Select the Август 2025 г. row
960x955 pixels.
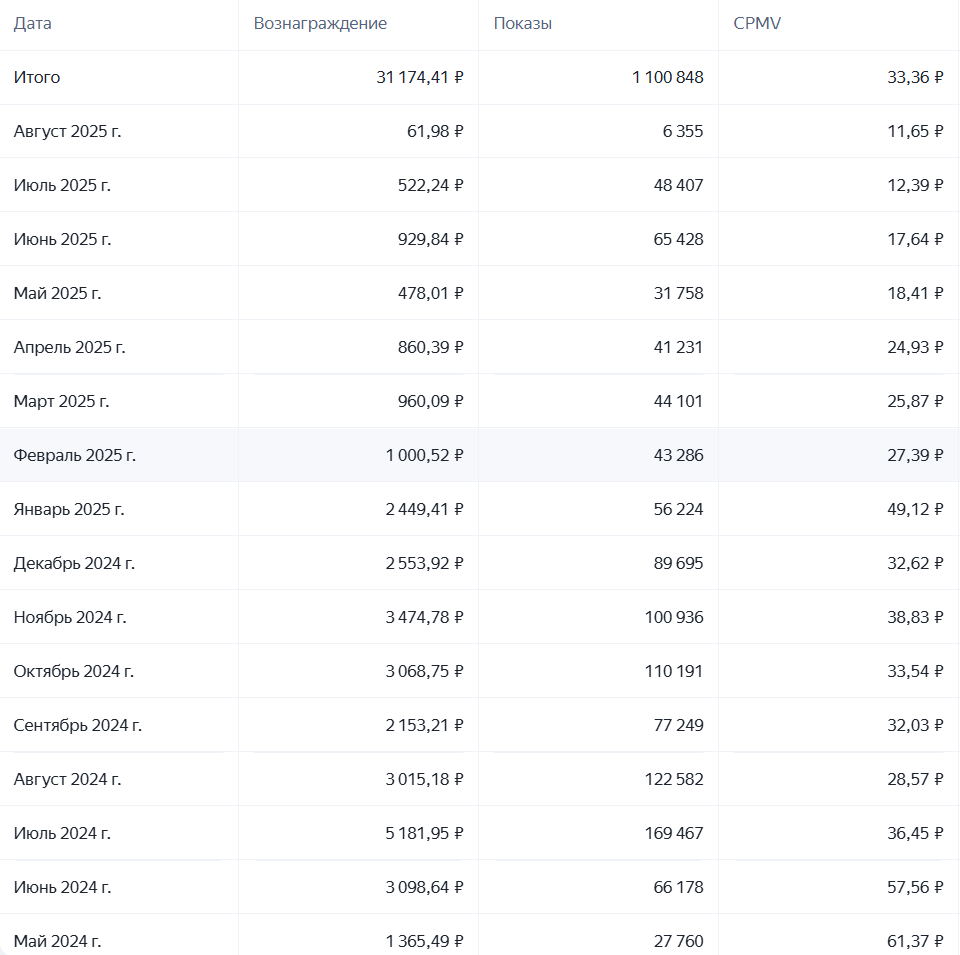[x=67, y=132]
